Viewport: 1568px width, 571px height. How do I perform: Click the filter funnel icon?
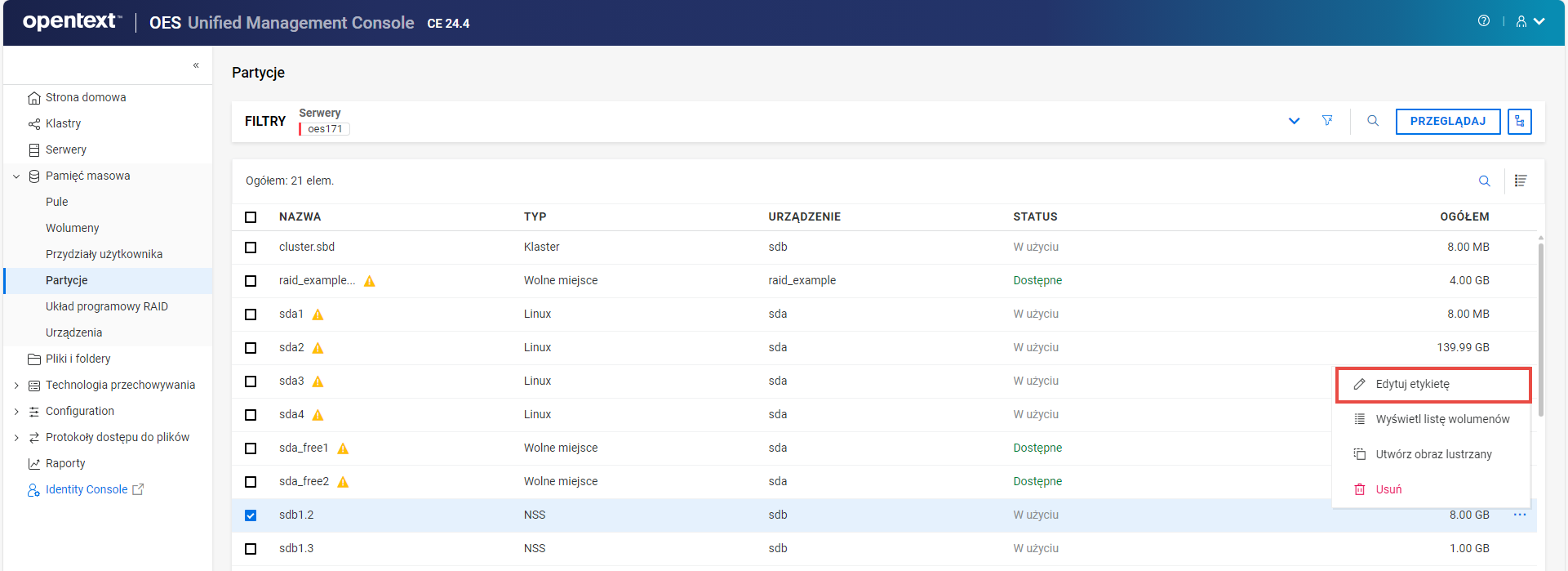[x=1327, y=121]
